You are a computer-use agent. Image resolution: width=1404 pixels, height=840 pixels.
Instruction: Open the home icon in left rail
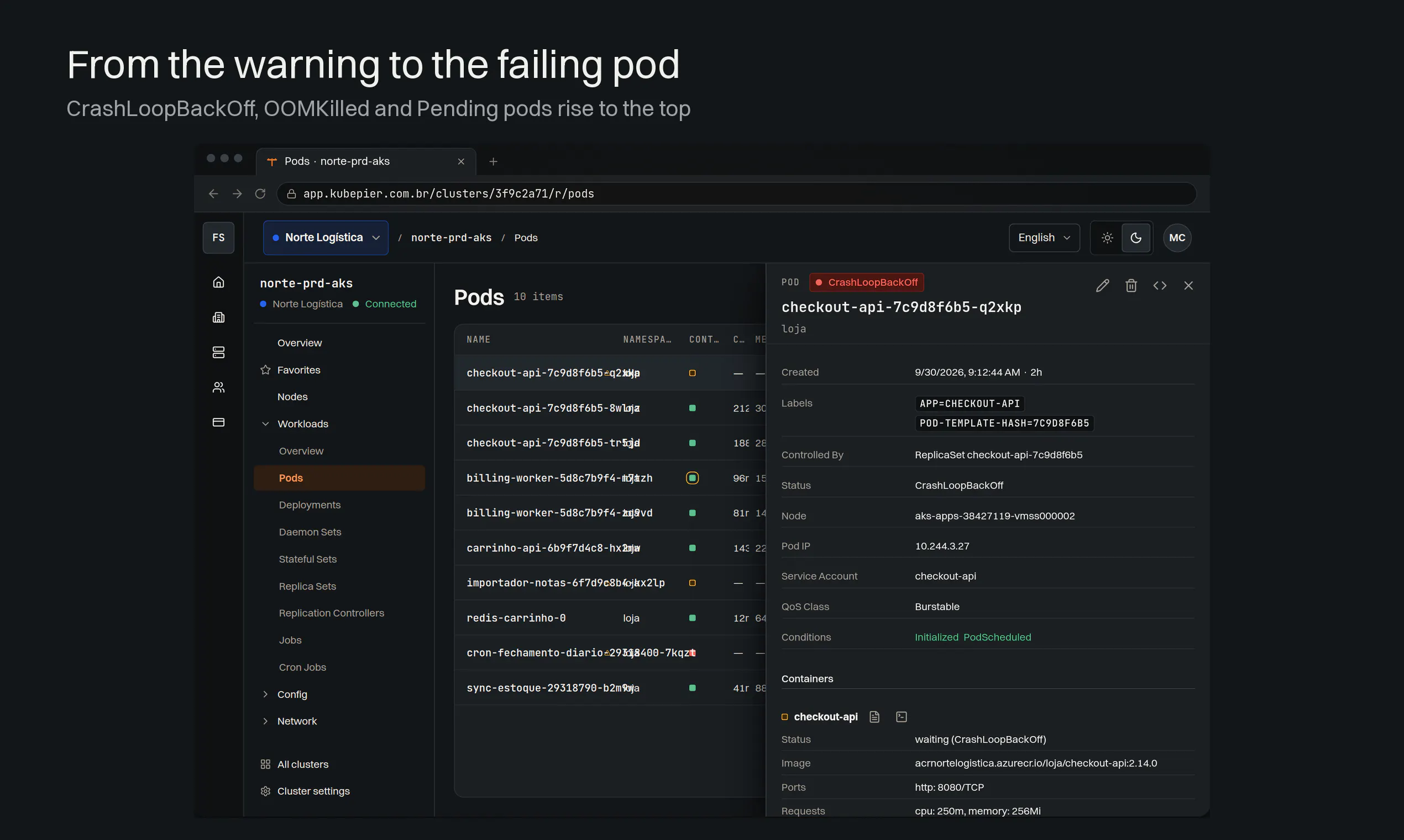pos(218,282)
